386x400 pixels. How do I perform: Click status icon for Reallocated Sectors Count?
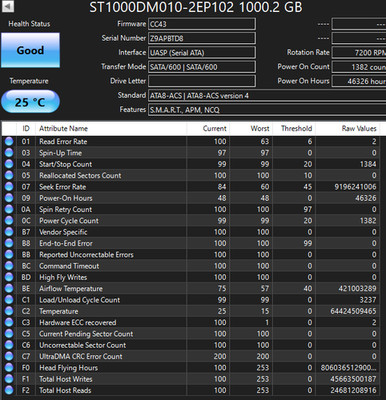point(9,175)
